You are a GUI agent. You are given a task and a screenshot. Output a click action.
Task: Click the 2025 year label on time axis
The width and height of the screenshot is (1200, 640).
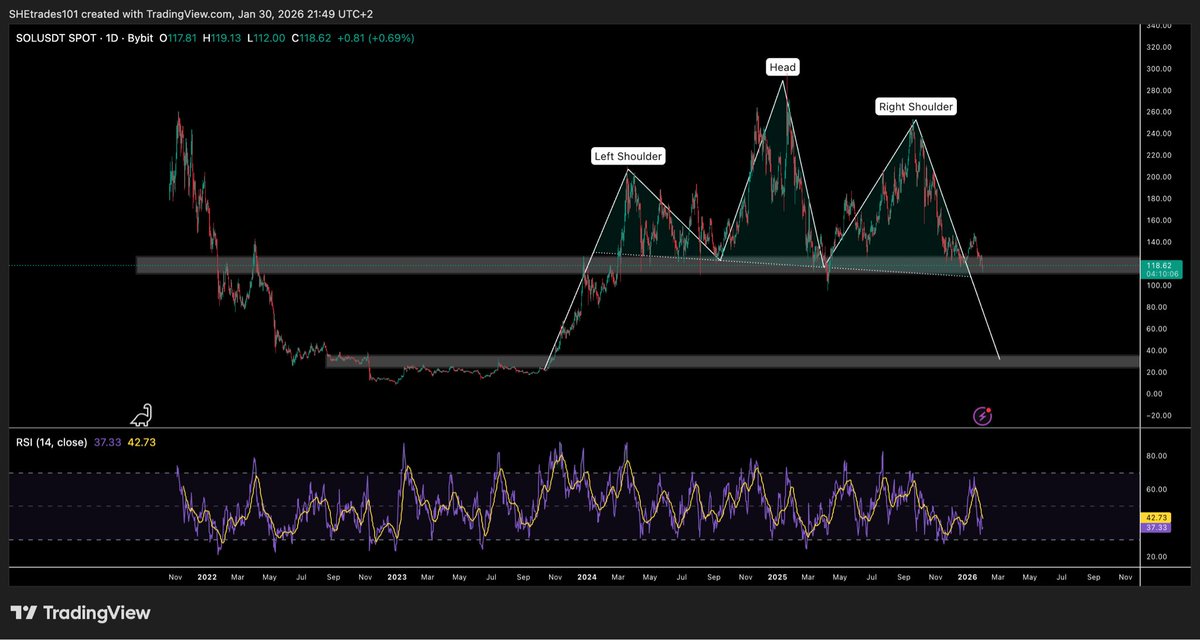(777, 577)
